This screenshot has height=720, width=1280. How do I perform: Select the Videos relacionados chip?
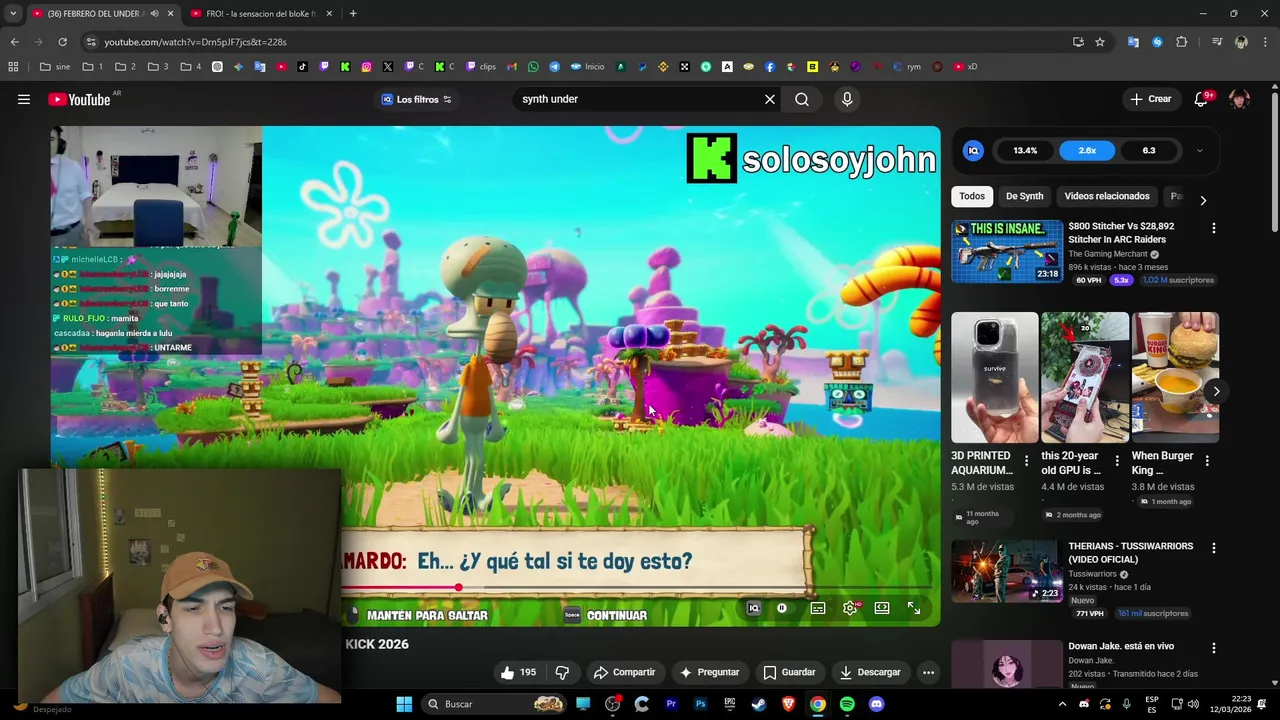click(1107, 196)
